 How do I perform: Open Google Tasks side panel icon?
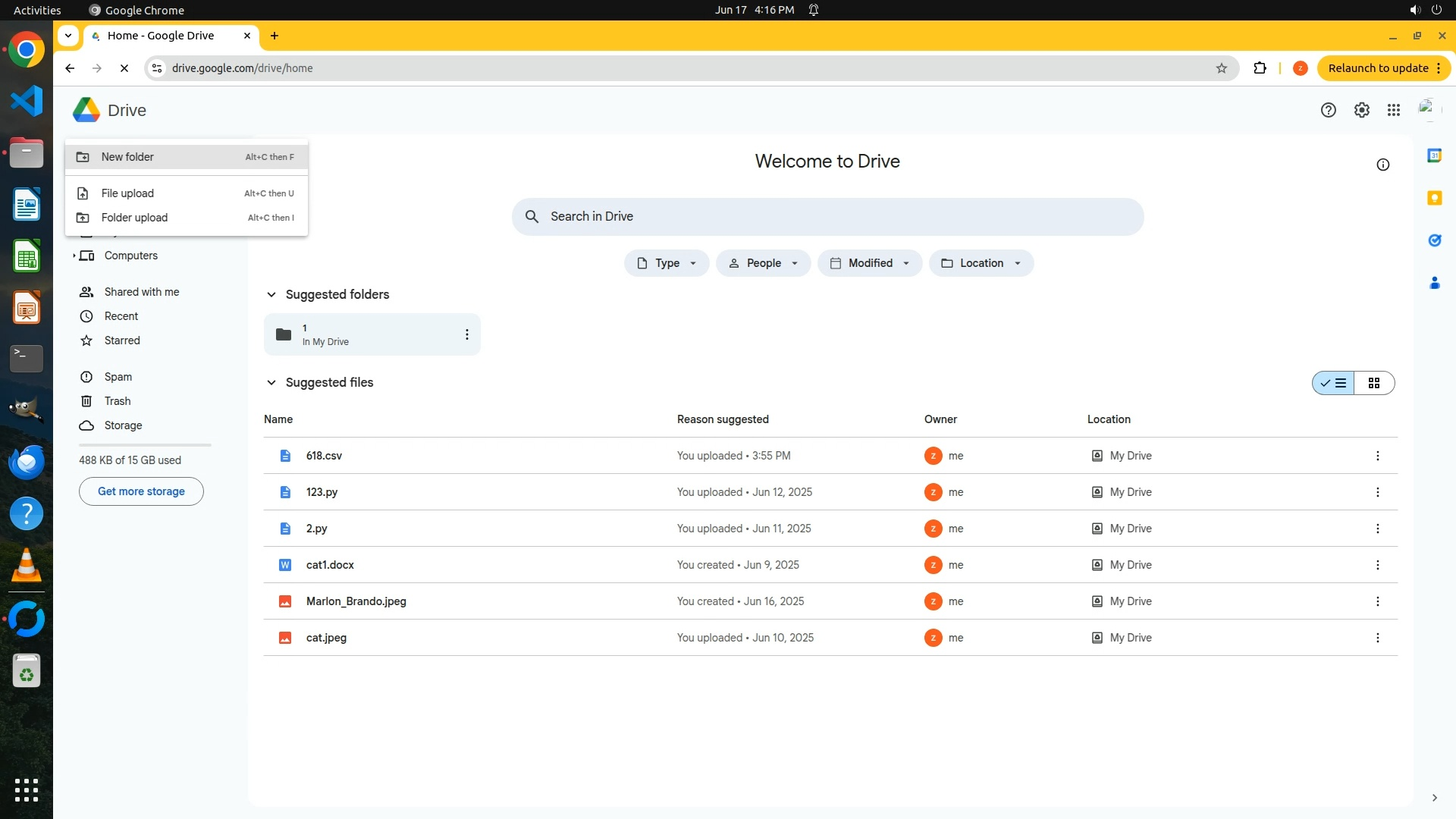tap(1434, 240)
